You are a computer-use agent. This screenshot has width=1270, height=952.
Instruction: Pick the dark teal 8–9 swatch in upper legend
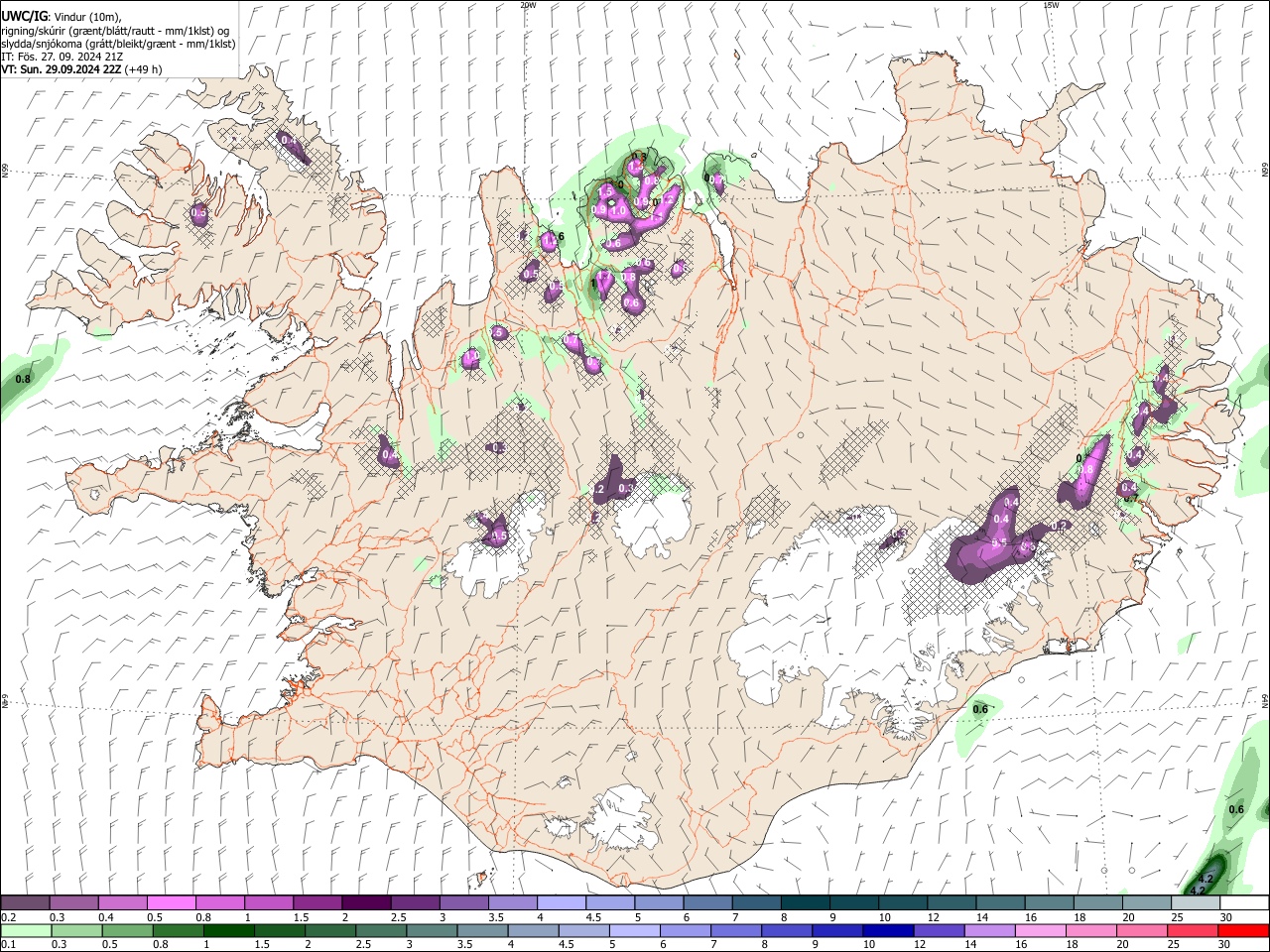point(806,903)
